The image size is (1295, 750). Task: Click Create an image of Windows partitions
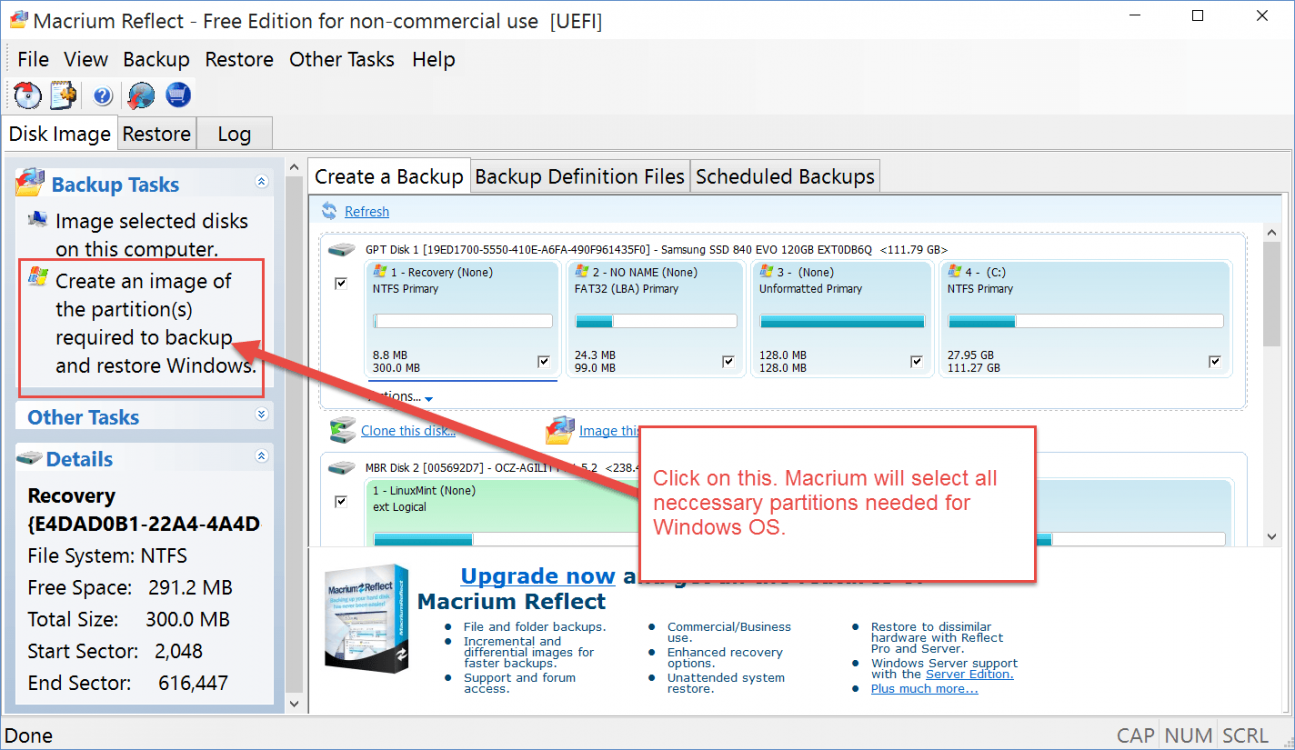tap(143, 323)
